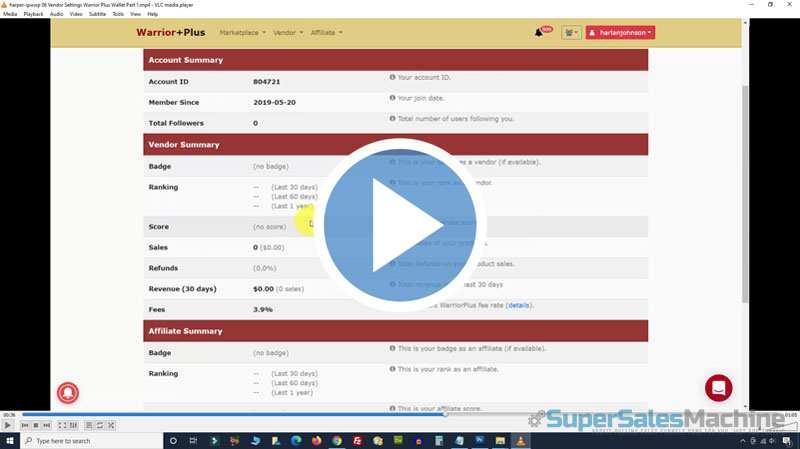Expand the Affiliate dropdown menu

326,33
